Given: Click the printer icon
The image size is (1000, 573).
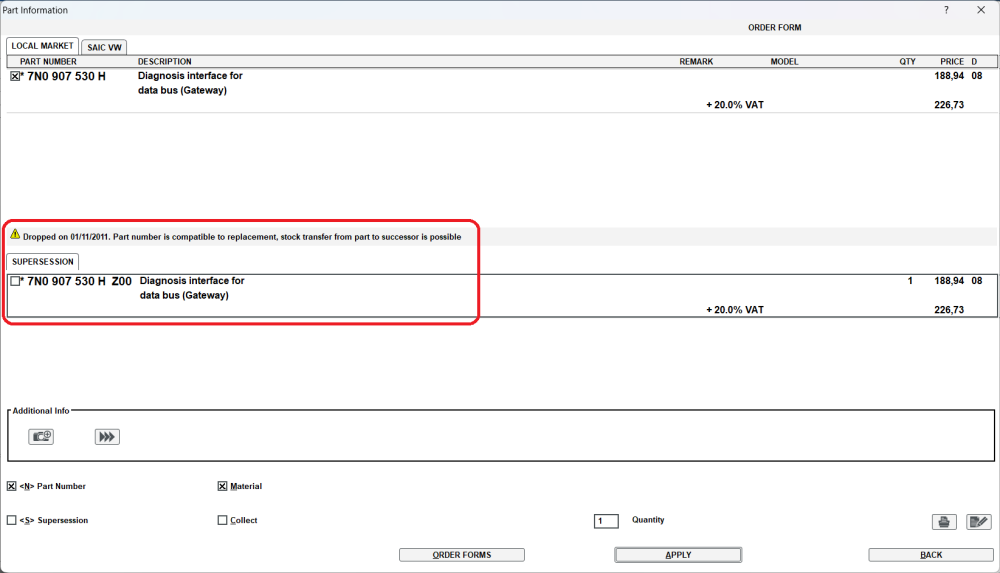Looking at the screenshot, I should pos(944,522).
